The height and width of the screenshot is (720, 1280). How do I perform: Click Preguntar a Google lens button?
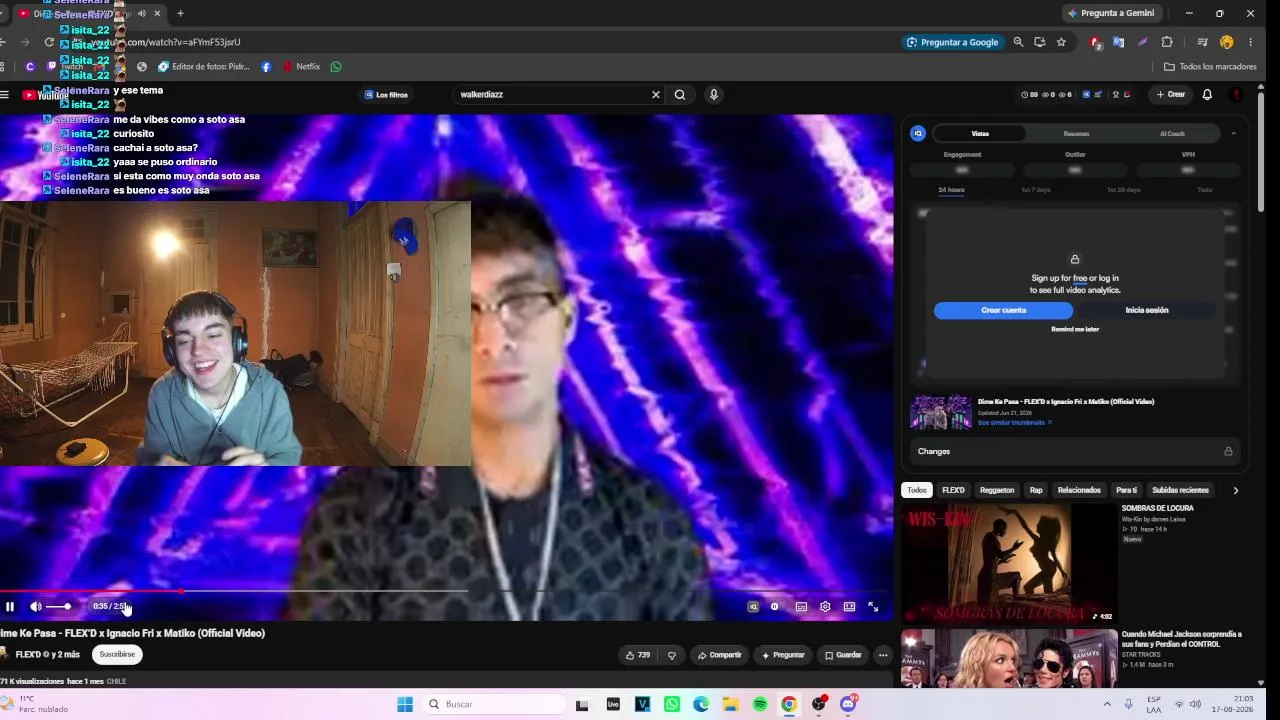tap(952, 42)
